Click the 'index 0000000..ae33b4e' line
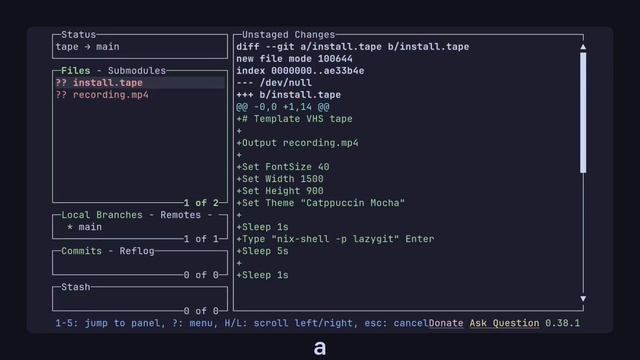 click(300, 71)
